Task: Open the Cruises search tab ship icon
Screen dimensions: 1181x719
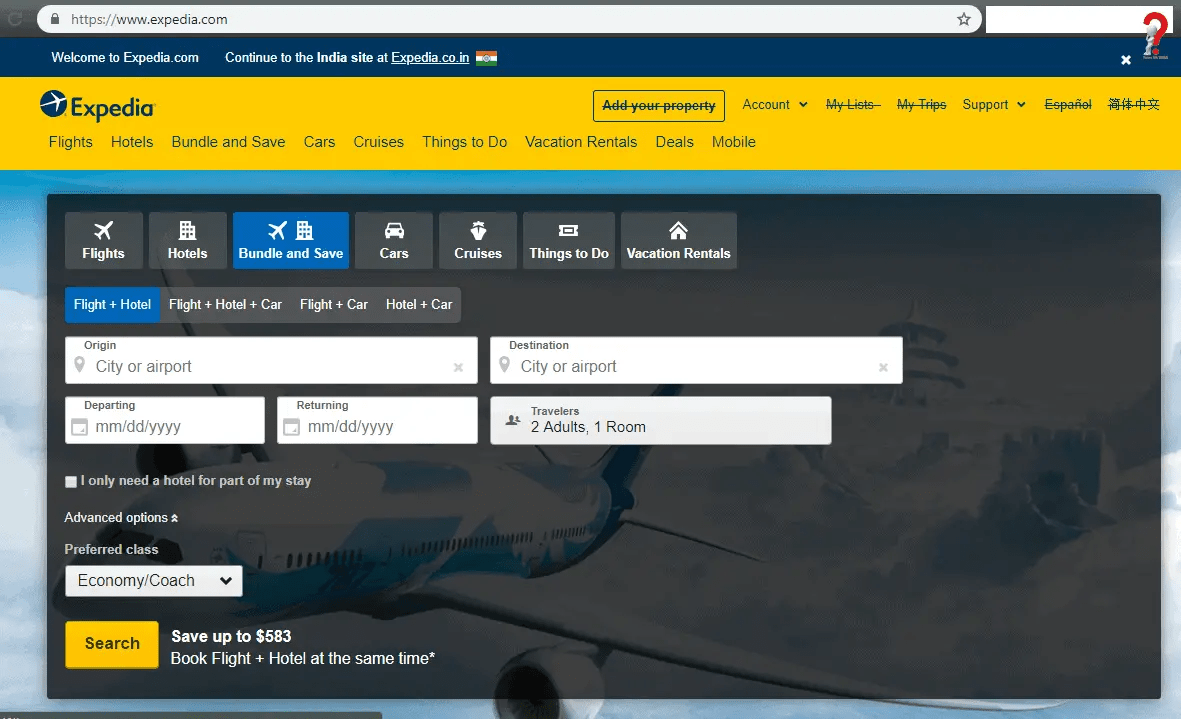Action: [x=477, y=230]
